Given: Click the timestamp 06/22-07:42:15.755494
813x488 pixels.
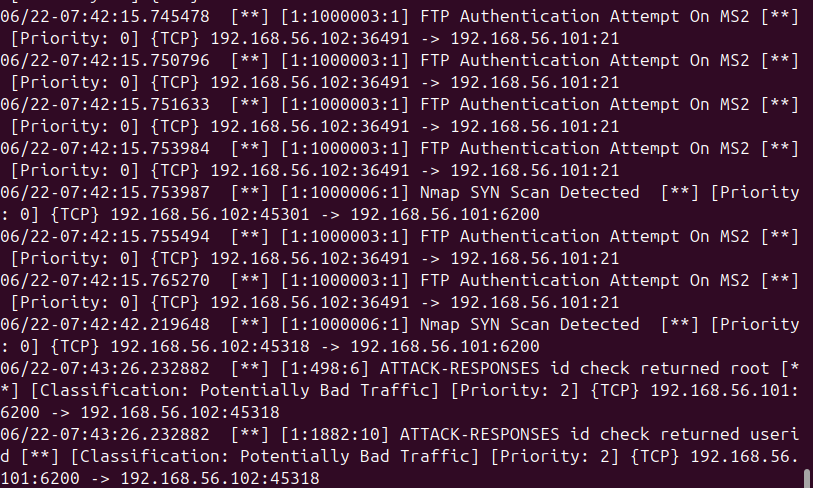Looking at the screenshot, I should click(105, 237).
